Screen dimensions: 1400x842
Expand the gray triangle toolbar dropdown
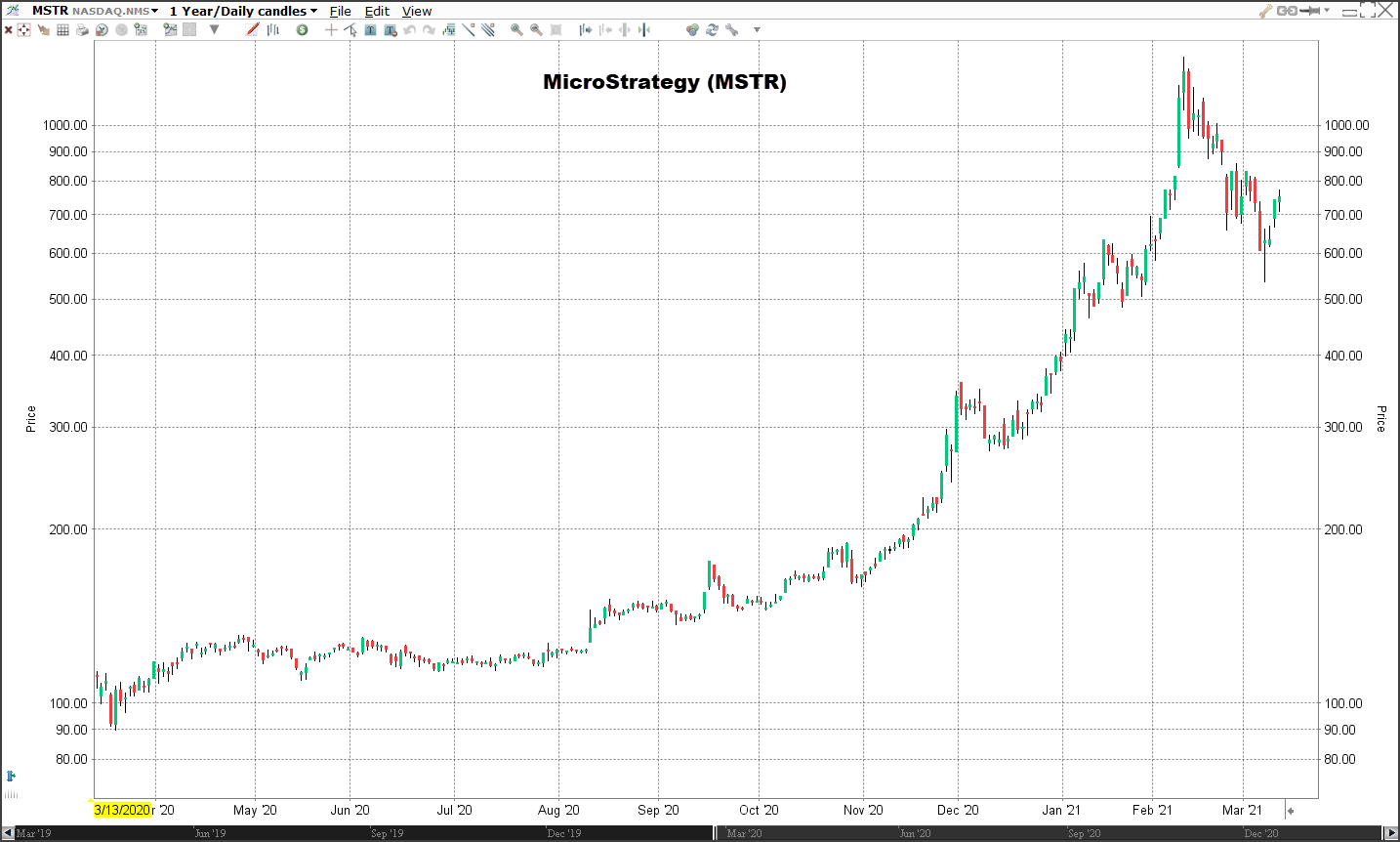point(214,29)
